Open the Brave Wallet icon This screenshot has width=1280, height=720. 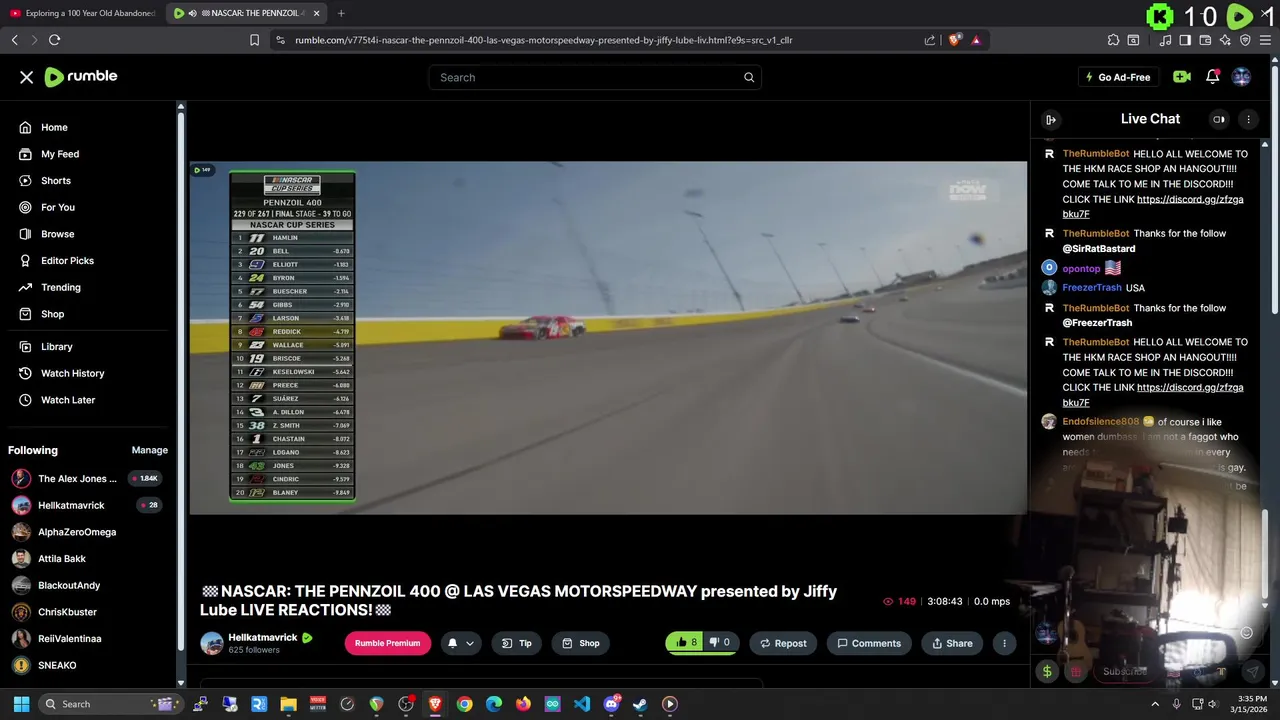coord(1205,40)
